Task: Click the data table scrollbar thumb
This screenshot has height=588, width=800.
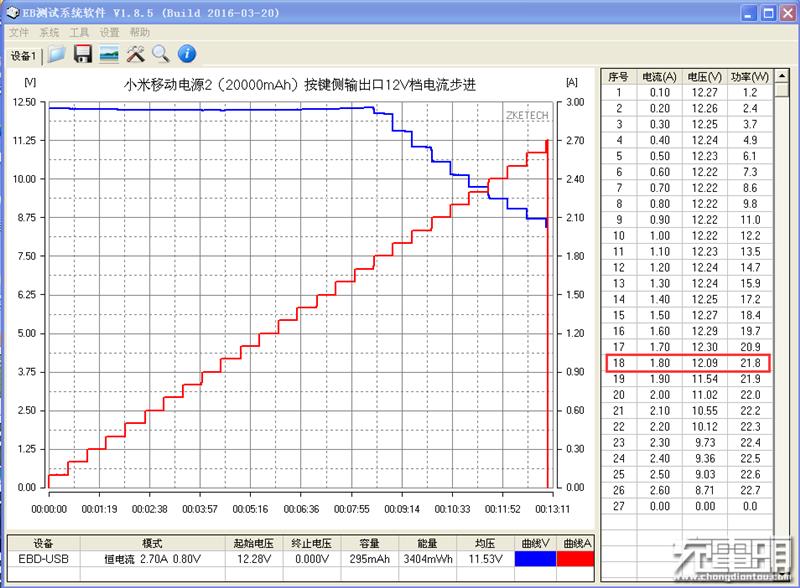Action: [782, 90]
